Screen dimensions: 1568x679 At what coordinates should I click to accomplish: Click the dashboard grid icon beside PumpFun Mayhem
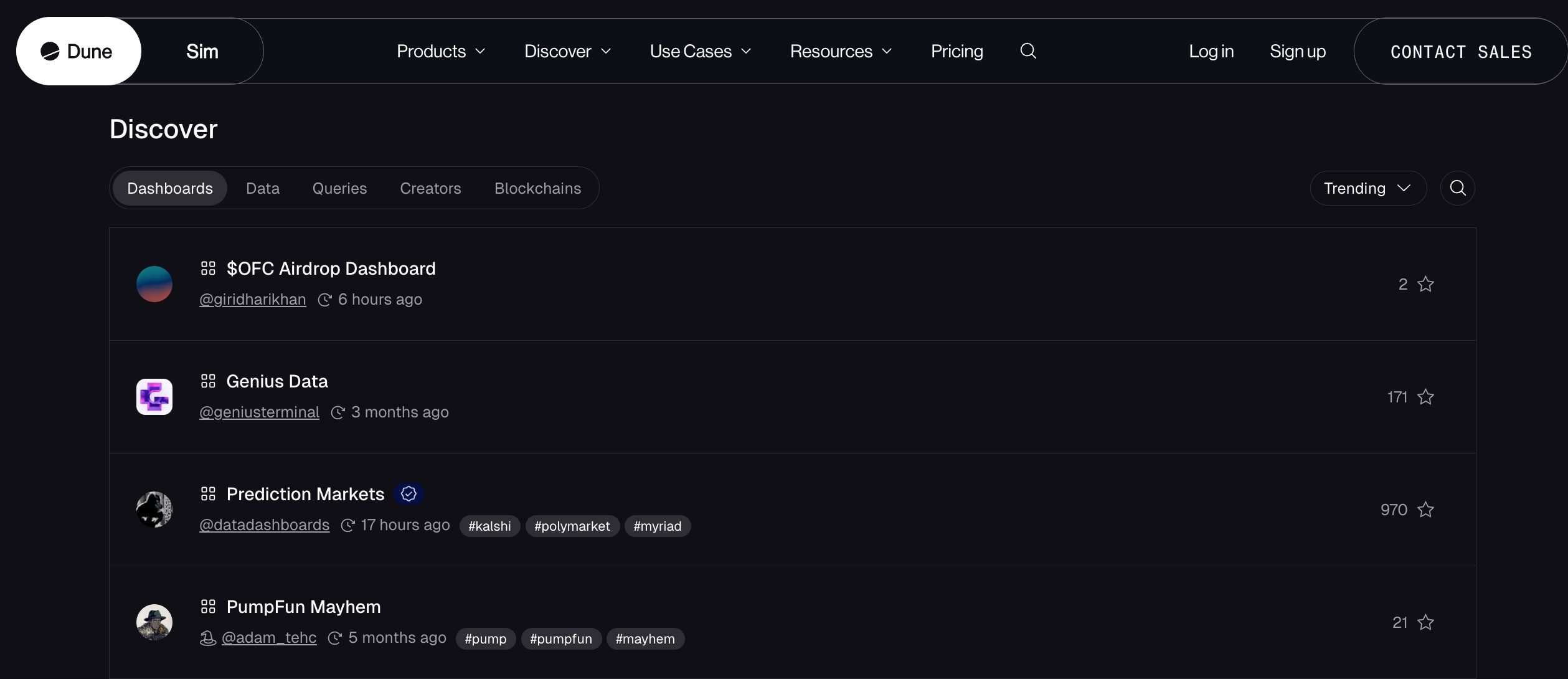[x=208, y=606]
